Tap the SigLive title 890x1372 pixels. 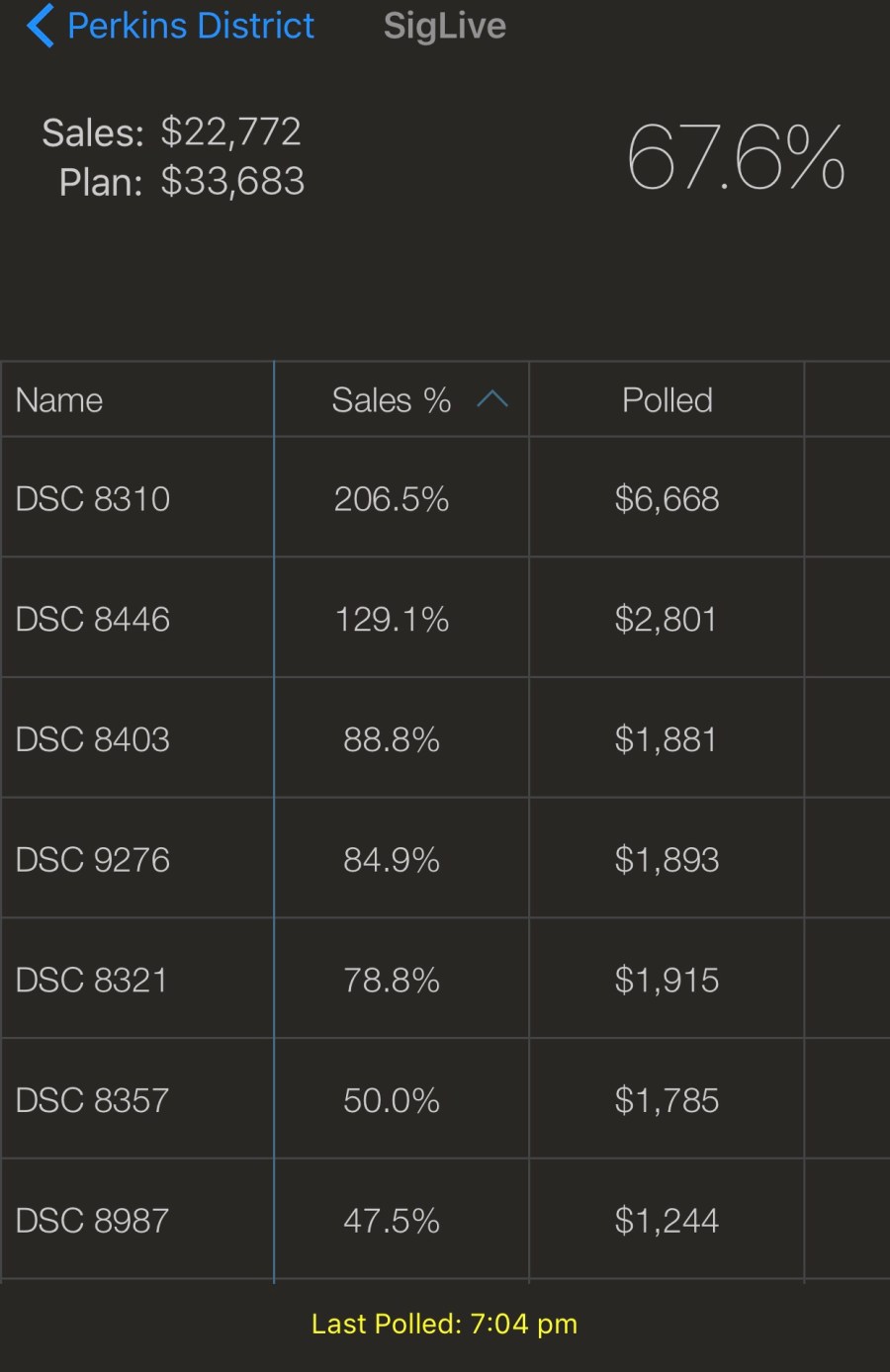tap(444, 26)
